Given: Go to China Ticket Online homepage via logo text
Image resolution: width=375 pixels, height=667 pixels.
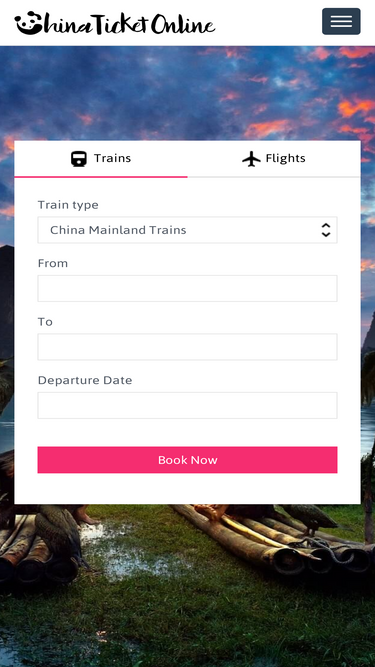Looking at the screenshot, I should pyautogui.click(x=130, y=24).
